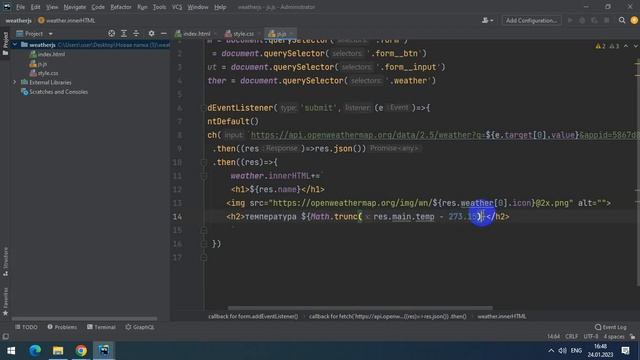Open Microsoft Edge from taskbar
Screen dimensions: 640x360
tap(35, 351)
